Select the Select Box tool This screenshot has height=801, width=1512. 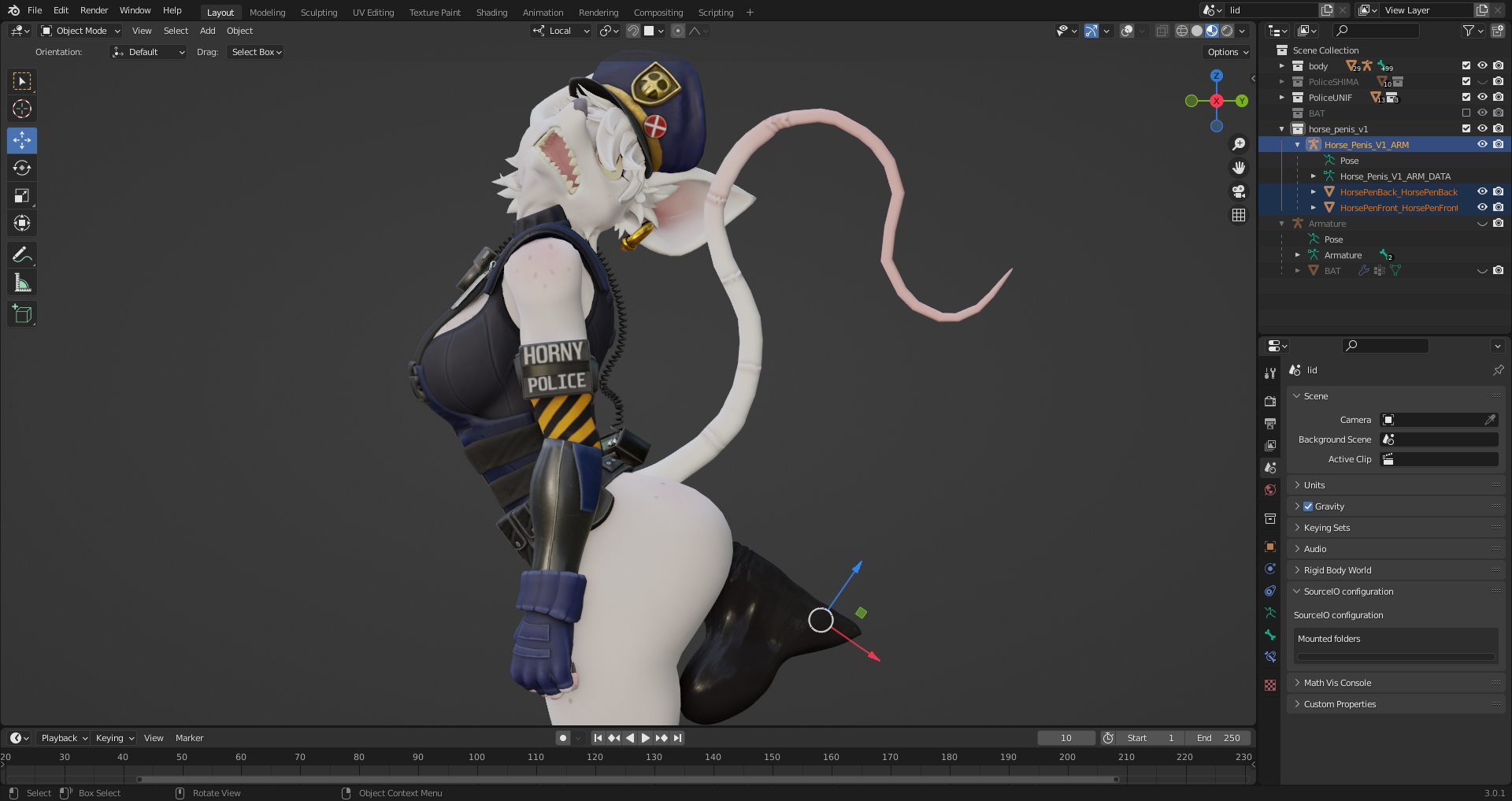[22, 81]
